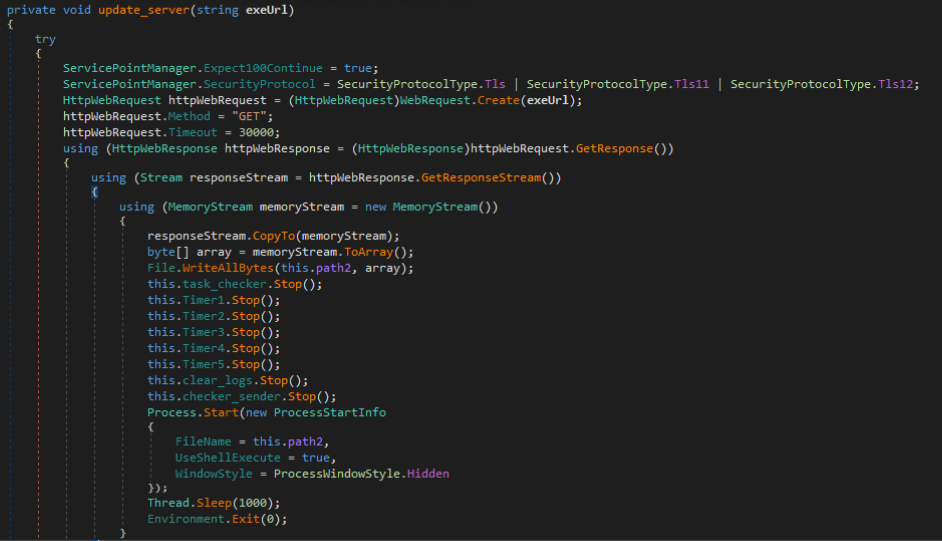Select the WindowStyle property

tap(214, 474)
